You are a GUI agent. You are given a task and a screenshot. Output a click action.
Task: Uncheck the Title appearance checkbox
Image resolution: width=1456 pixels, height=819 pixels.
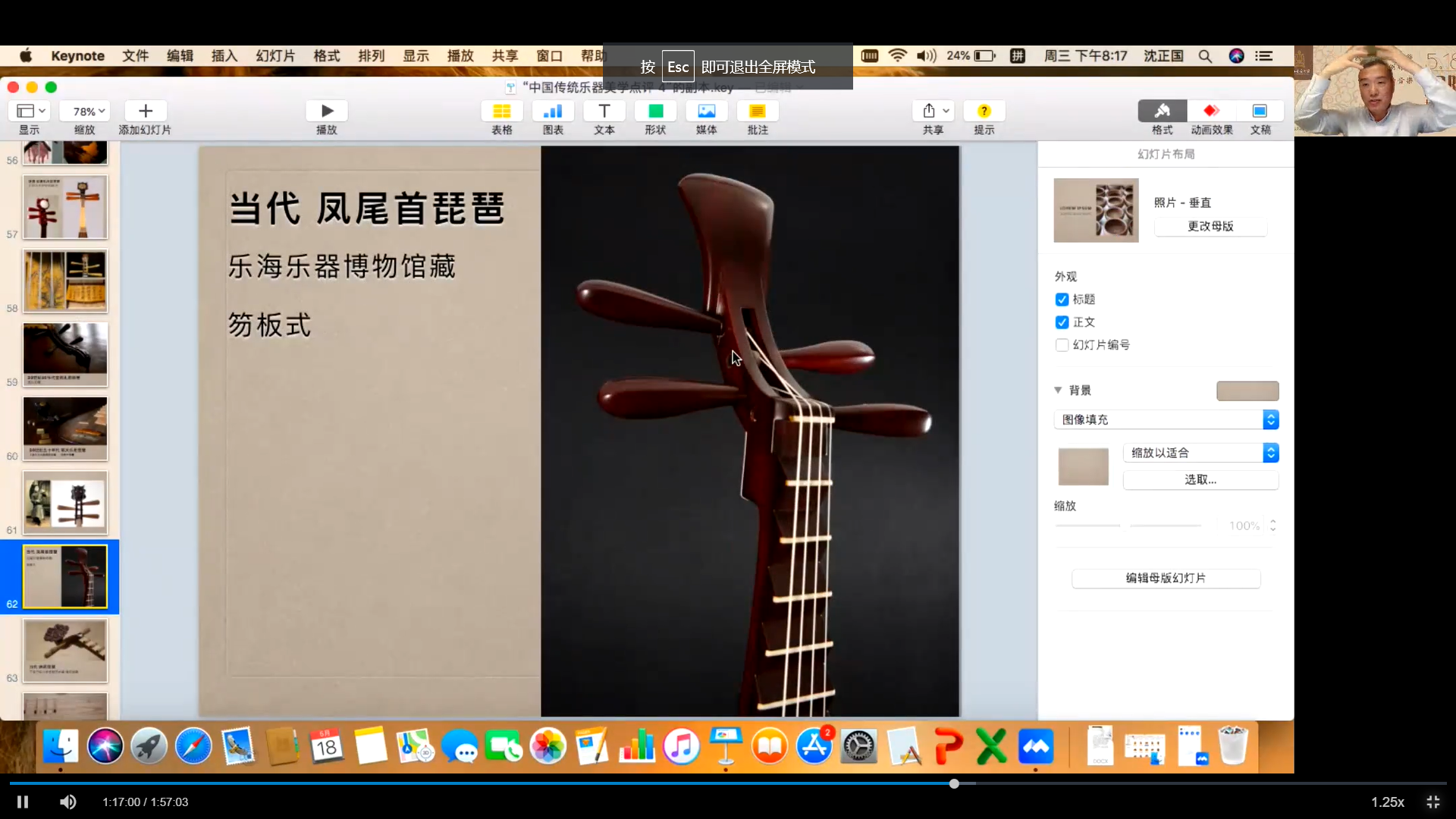pyautogui.click(x=1062, y=300)
